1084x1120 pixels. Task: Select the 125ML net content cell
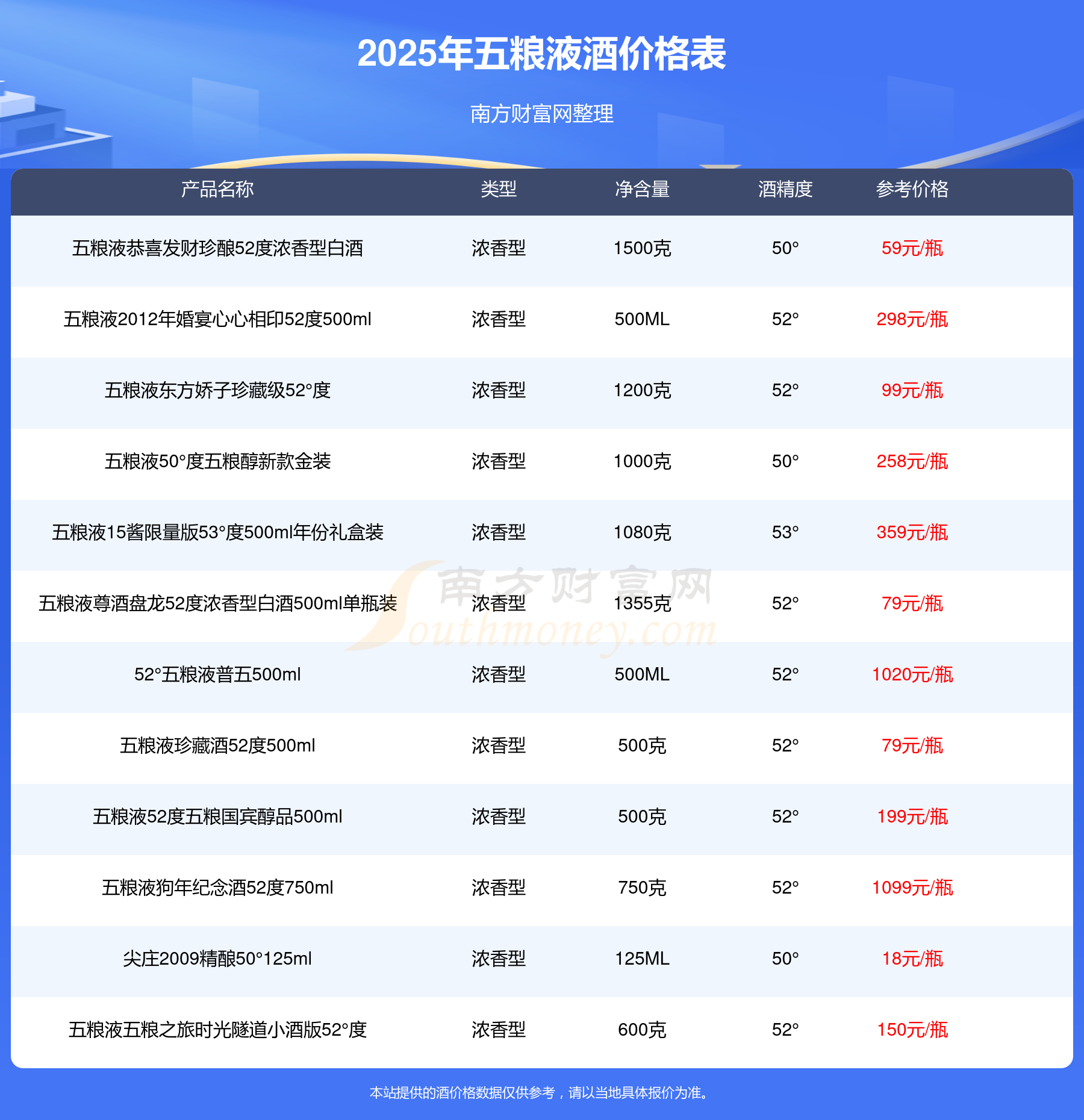(642, 959)
